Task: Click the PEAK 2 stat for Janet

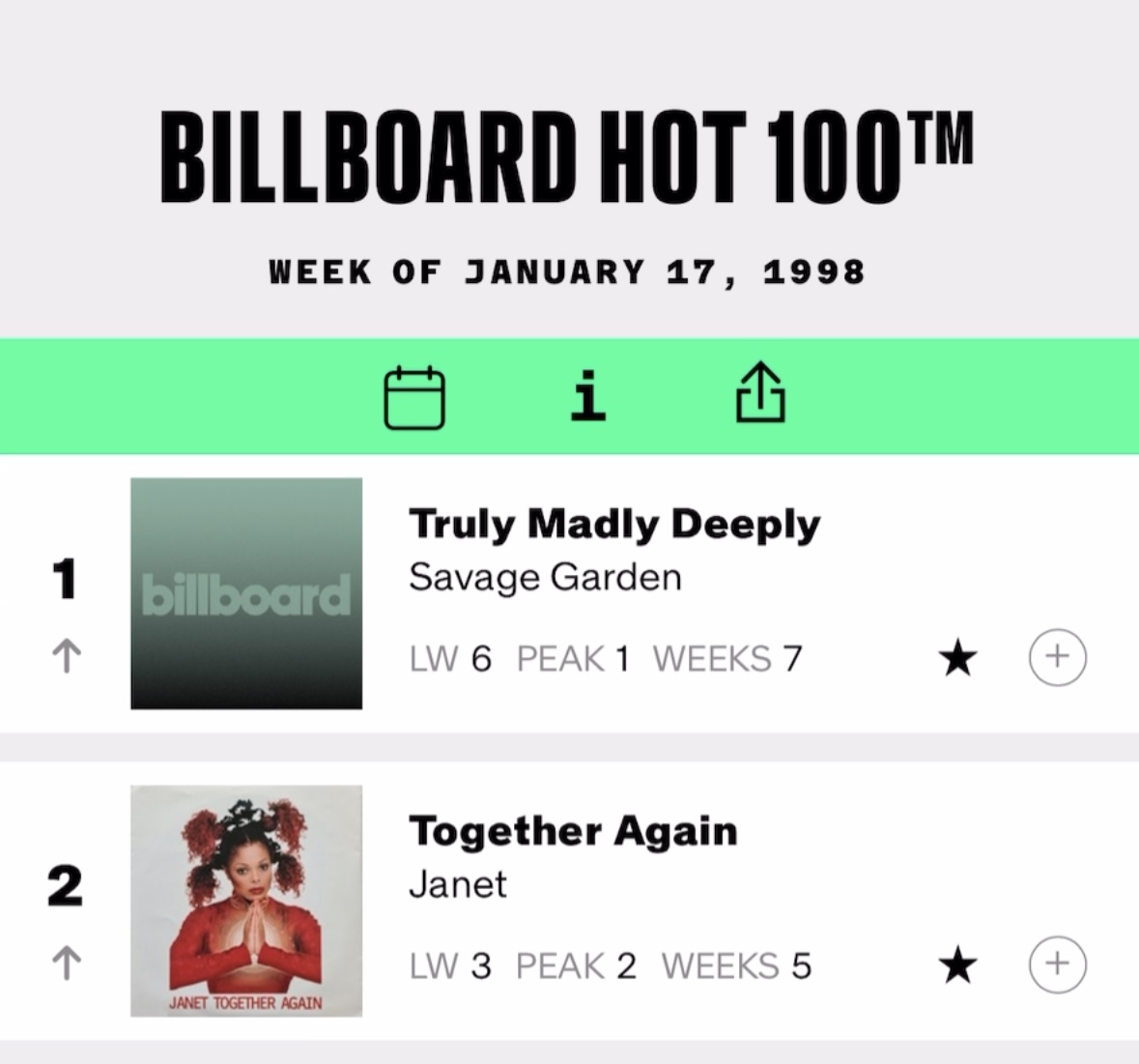Action: pyautogui.click(x=576, y=965)
